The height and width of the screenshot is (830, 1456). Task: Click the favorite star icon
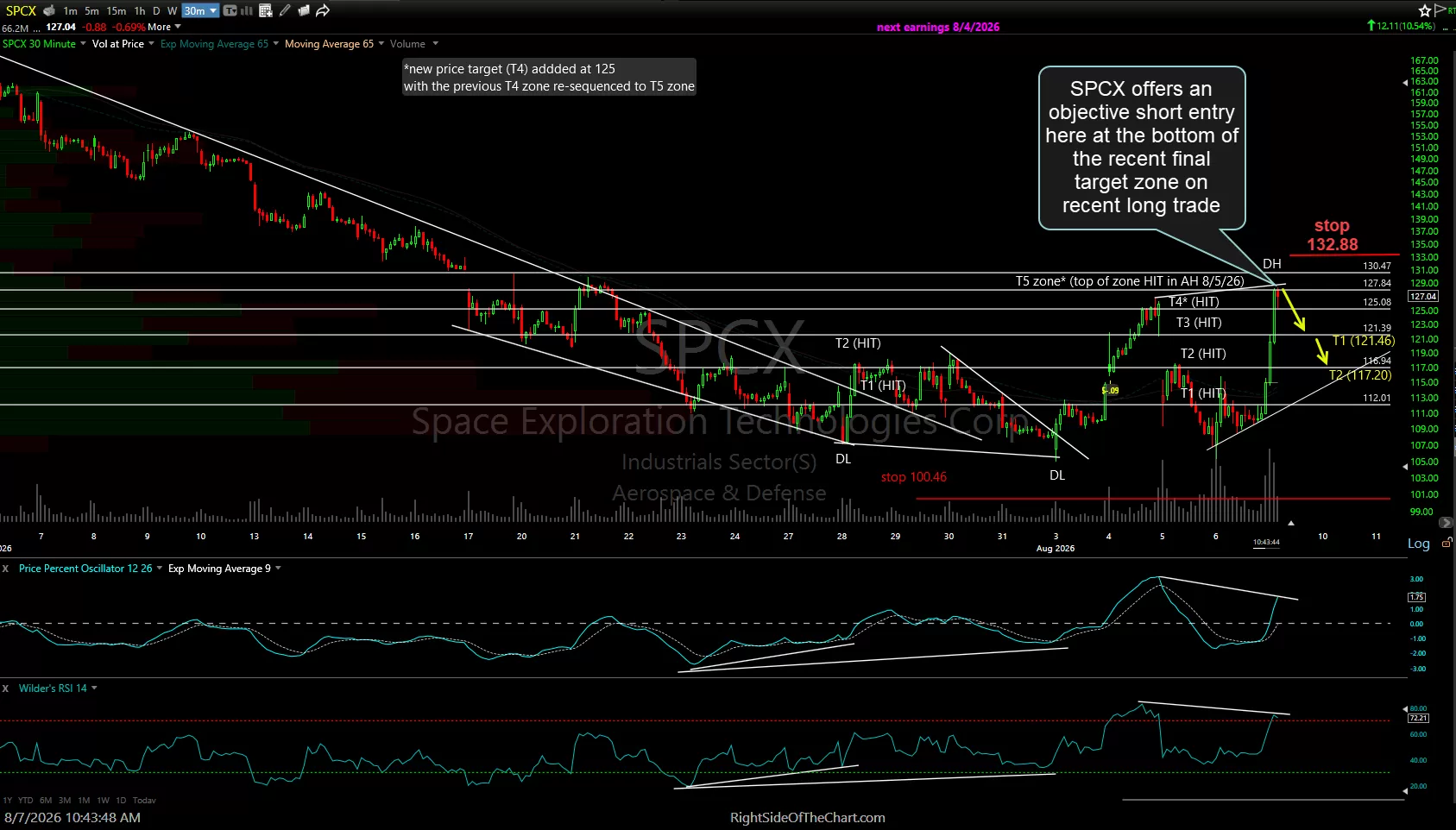click(1425, 10)
